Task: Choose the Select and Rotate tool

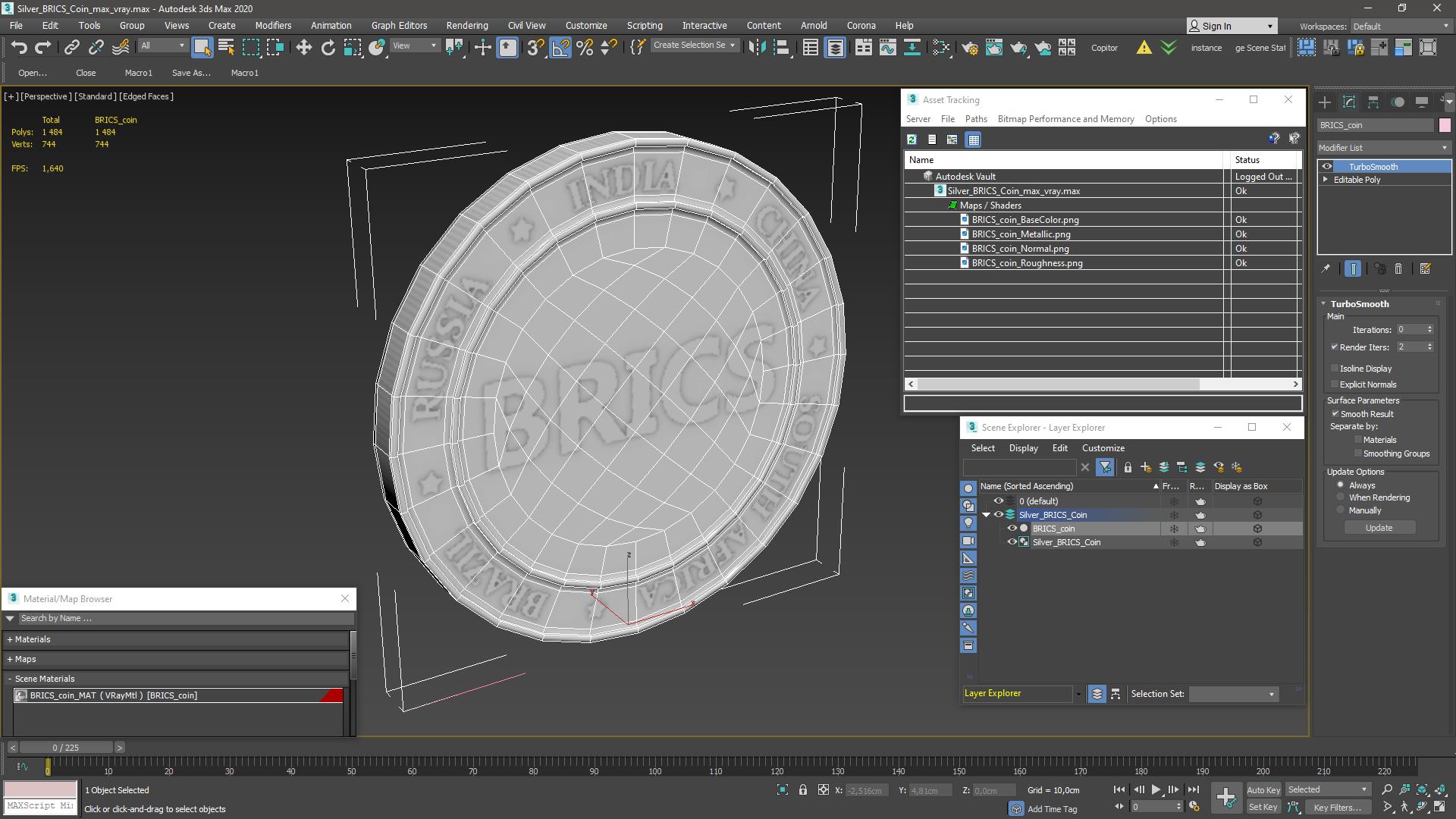Action: pos(328,48)
